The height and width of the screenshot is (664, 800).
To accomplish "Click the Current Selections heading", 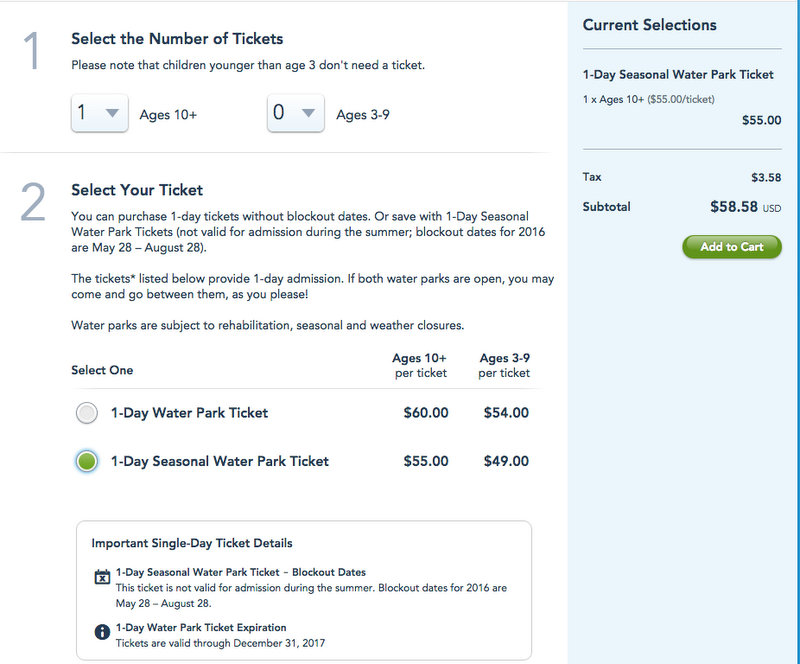I will (649, 24).
